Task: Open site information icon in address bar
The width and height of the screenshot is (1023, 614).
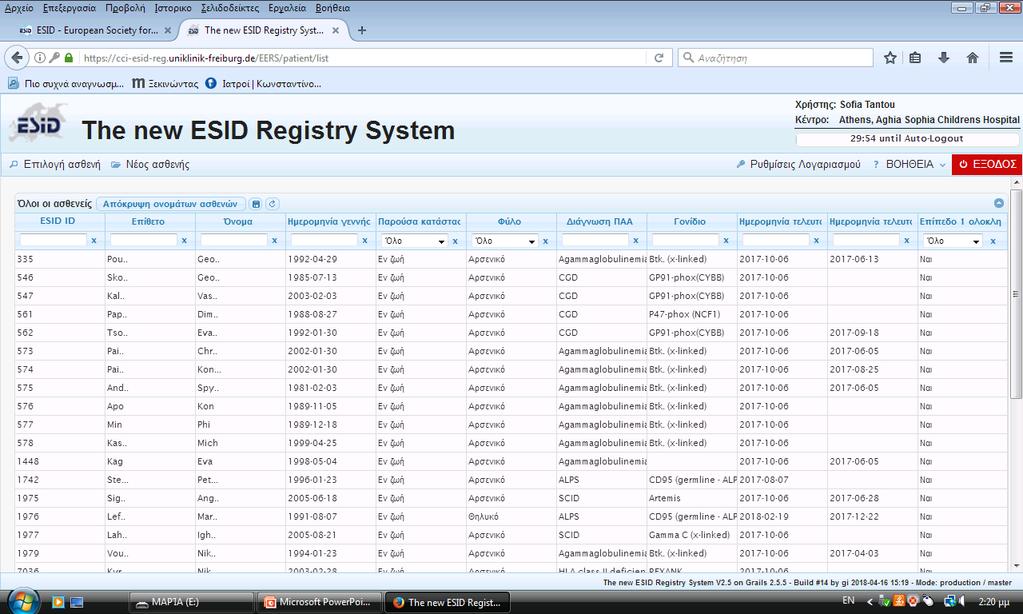Action: tap(40, 57)
